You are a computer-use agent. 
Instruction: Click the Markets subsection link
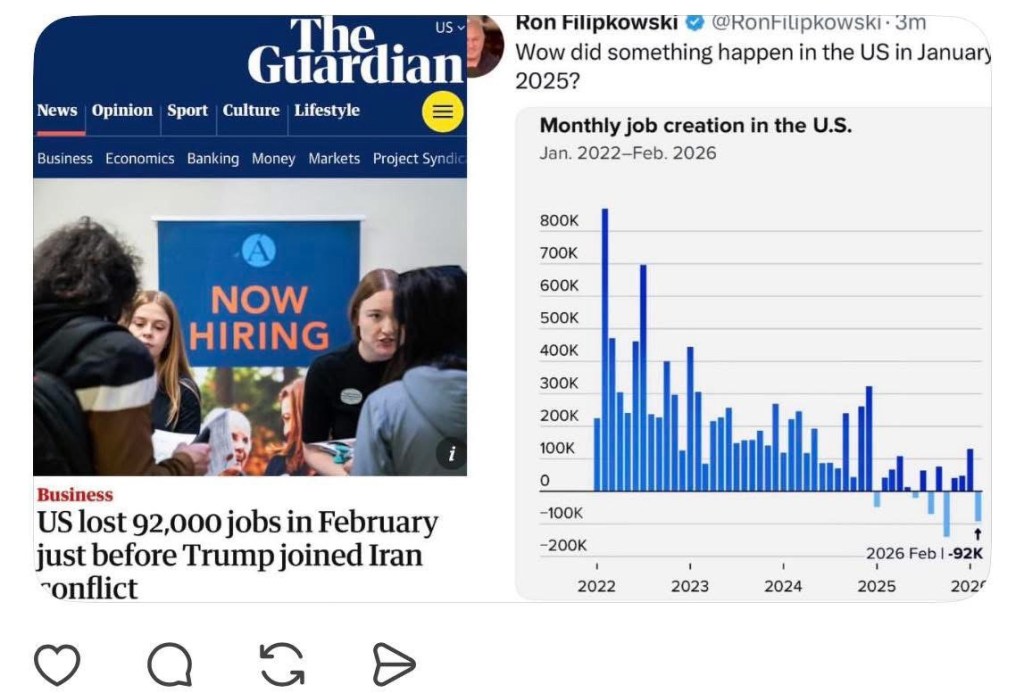(334, 158)
